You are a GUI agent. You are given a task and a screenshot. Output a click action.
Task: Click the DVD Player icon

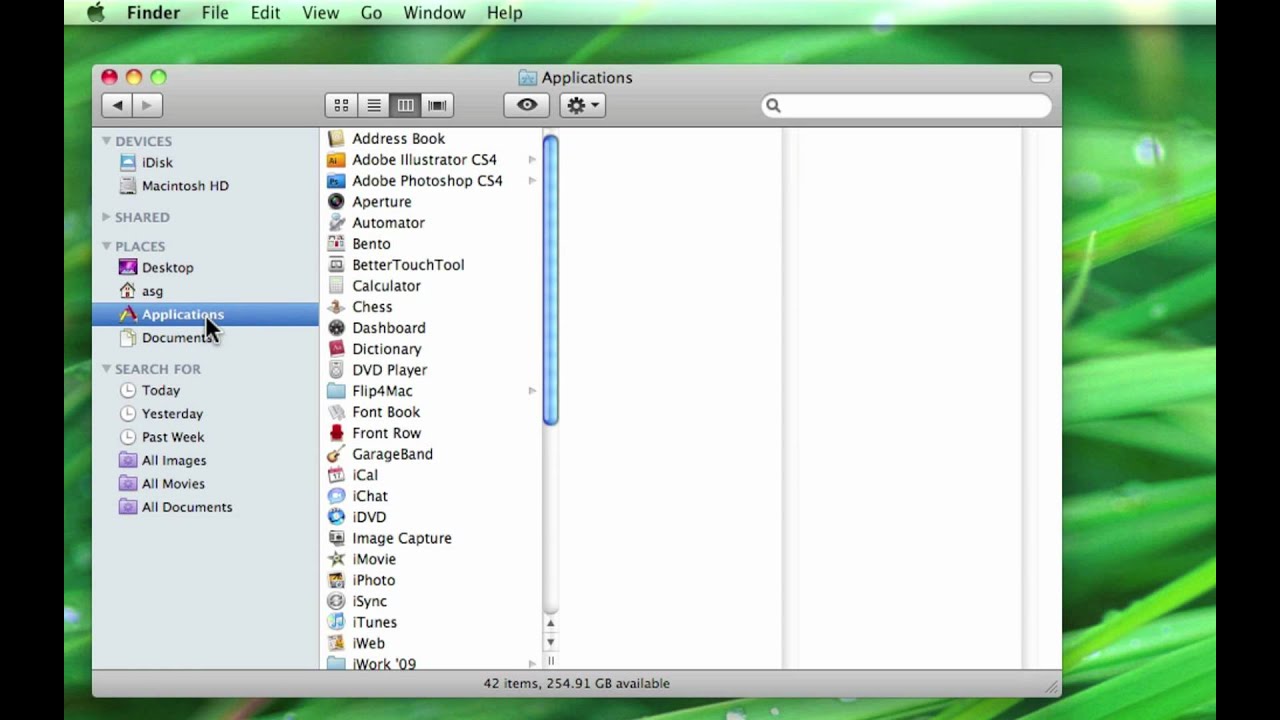[x=336, y=370]
